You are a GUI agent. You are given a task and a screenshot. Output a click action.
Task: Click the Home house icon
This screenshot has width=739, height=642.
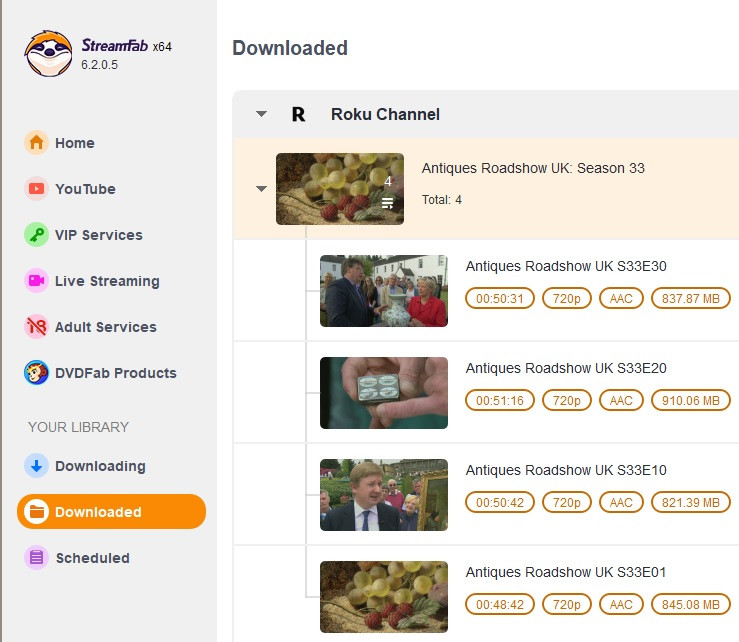36,142
